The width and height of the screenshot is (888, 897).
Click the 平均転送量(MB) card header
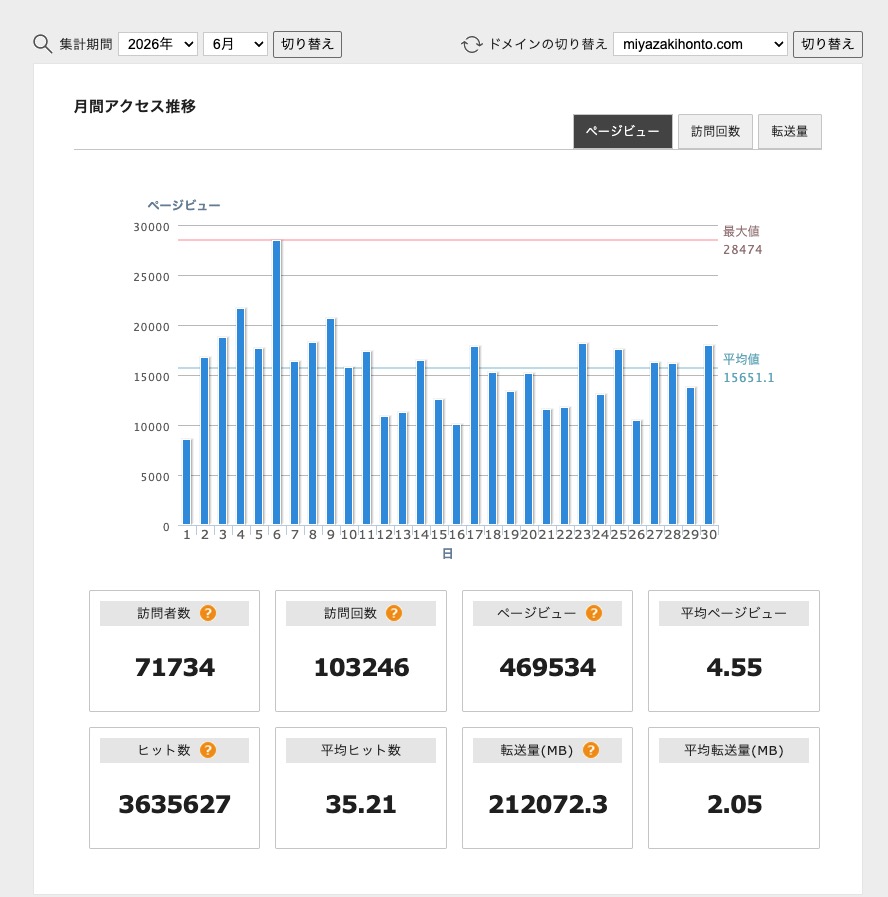(x=734, y=750)
